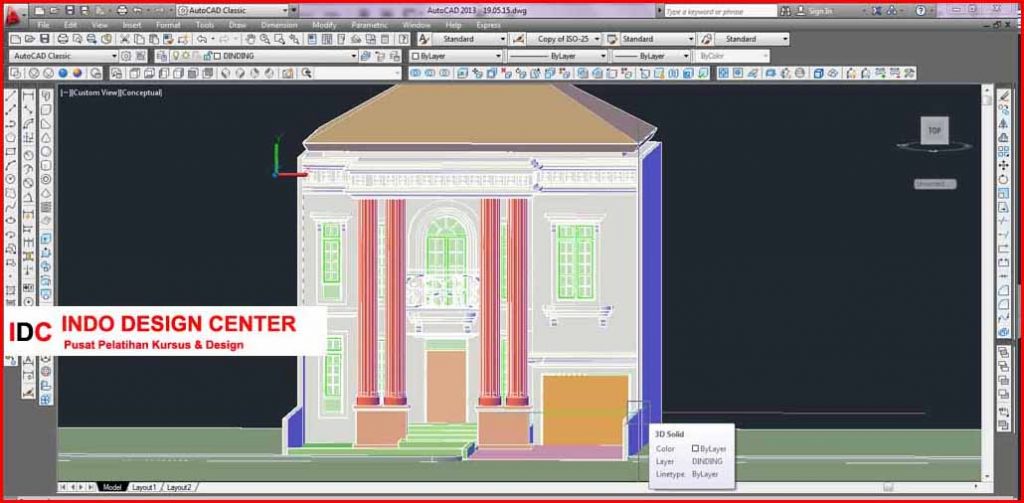Open the AutoCAD application menu button

point(14,16)
